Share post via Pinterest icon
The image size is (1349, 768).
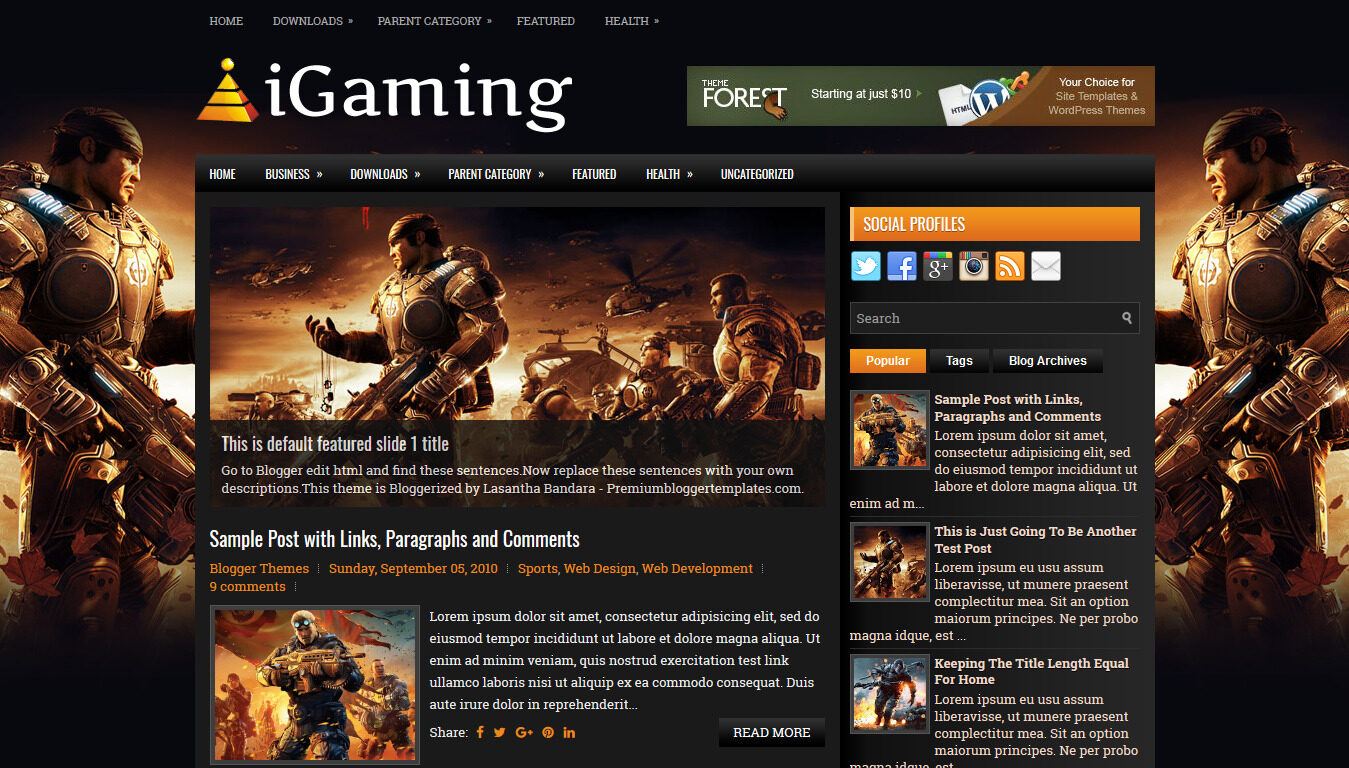(x=548, y=732)
